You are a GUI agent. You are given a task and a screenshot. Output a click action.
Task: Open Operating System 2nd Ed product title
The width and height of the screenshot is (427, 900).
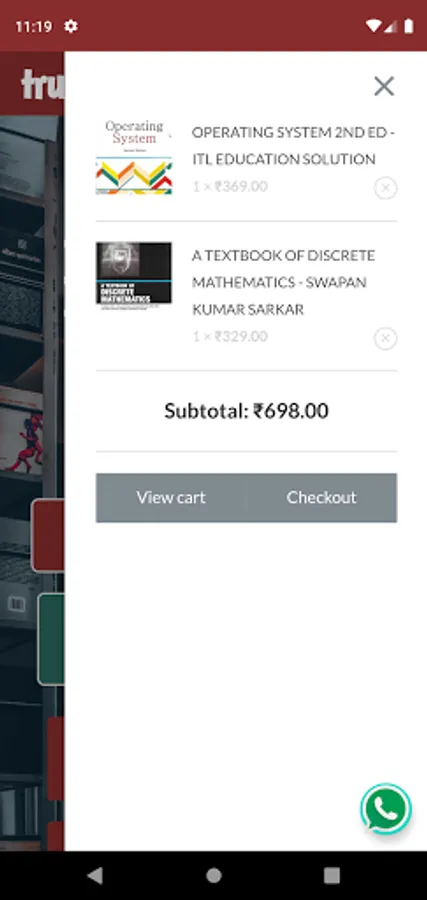(x=293, y=146)
